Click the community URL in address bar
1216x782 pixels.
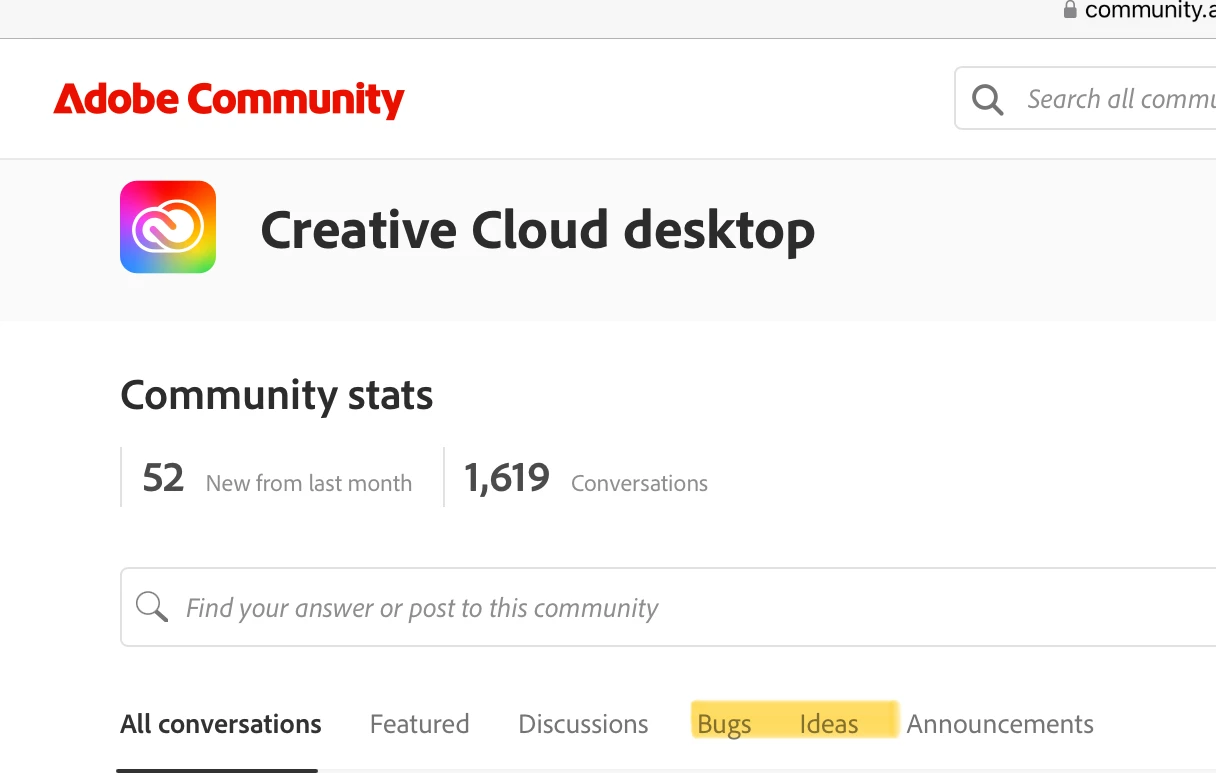pyautogui.click(x=1150, y=10)
